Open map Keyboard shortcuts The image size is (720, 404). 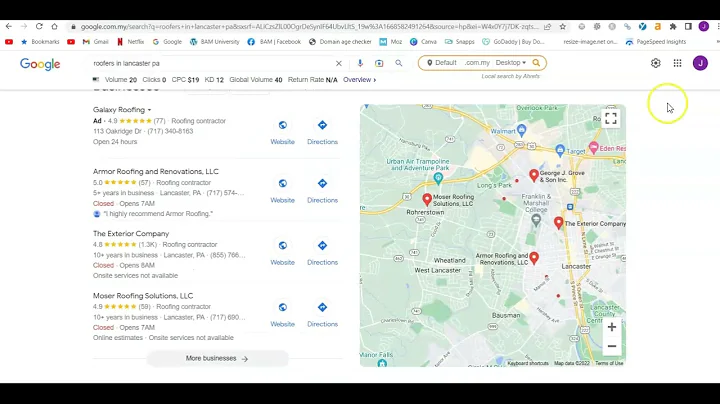pos(528,363)
